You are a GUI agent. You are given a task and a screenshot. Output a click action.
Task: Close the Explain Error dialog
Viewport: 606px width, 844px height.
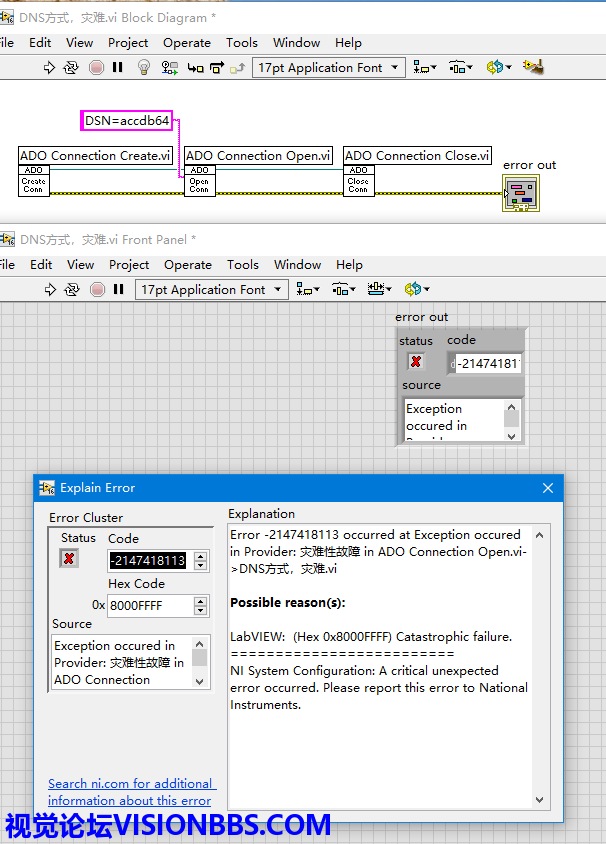coord(548,488)
